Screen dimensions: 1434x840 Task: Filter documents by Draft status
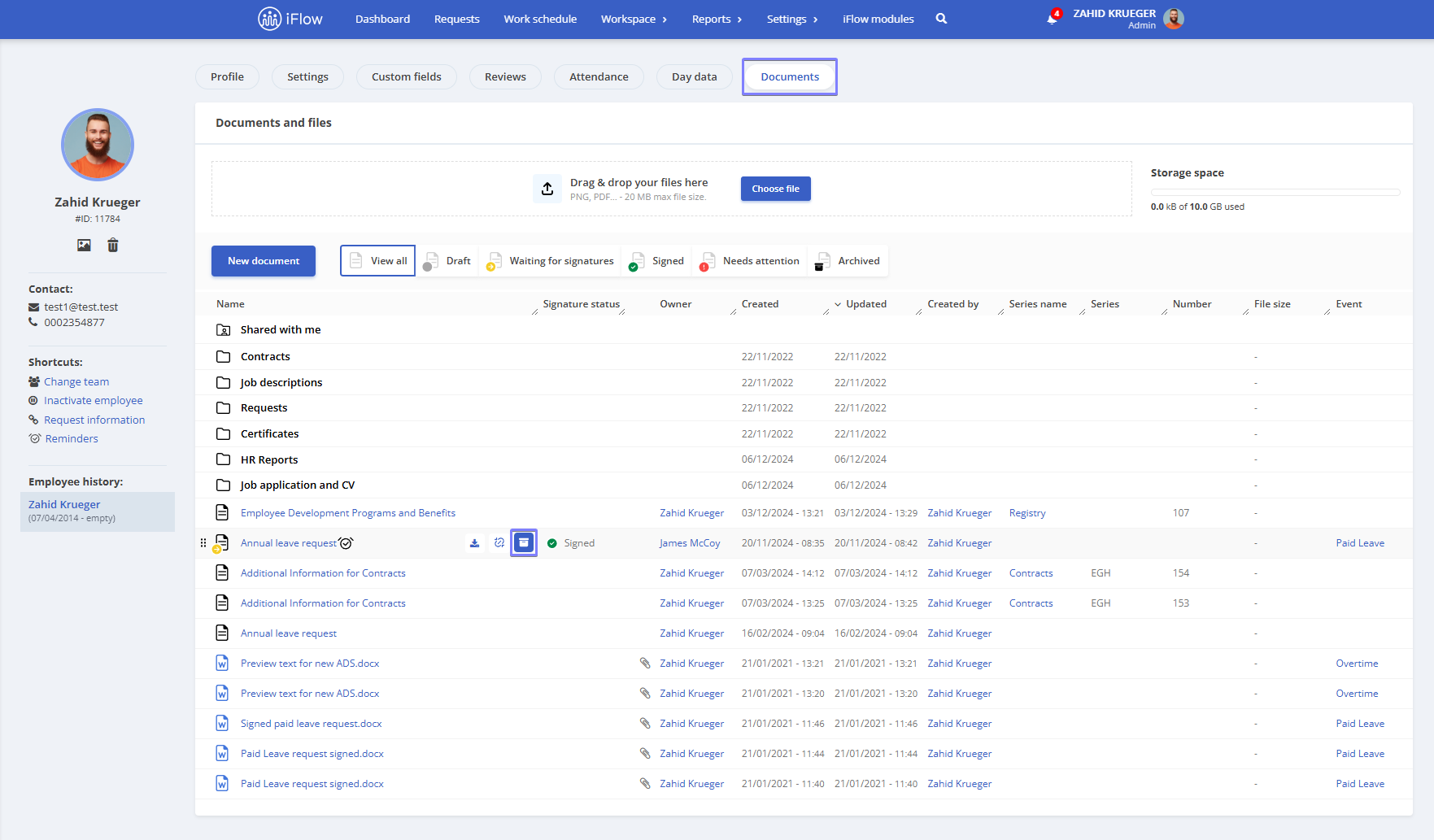point(447,261)
